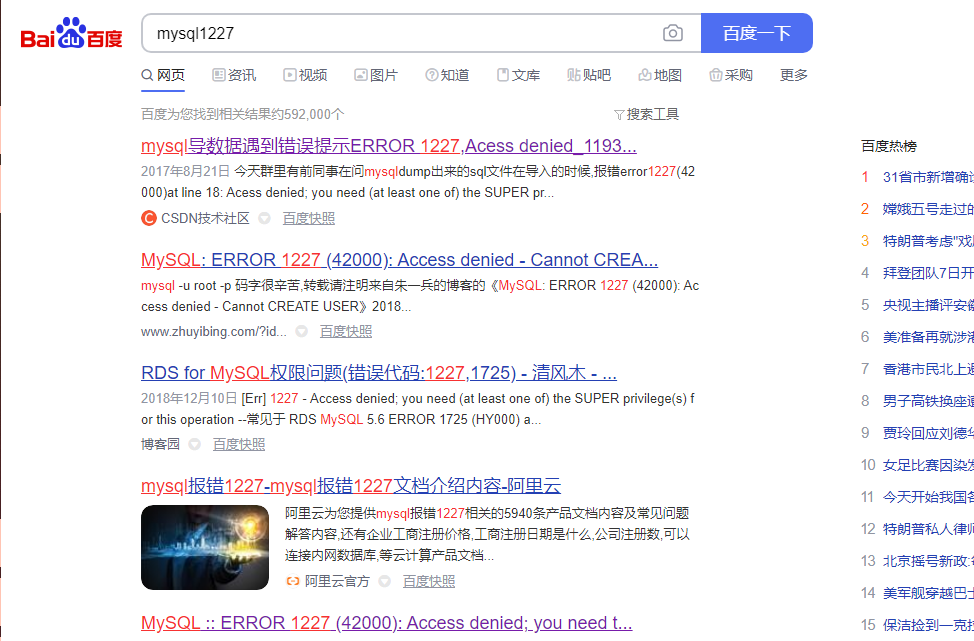Click the 阿里云 result thumbnail image

click(205, 547)
